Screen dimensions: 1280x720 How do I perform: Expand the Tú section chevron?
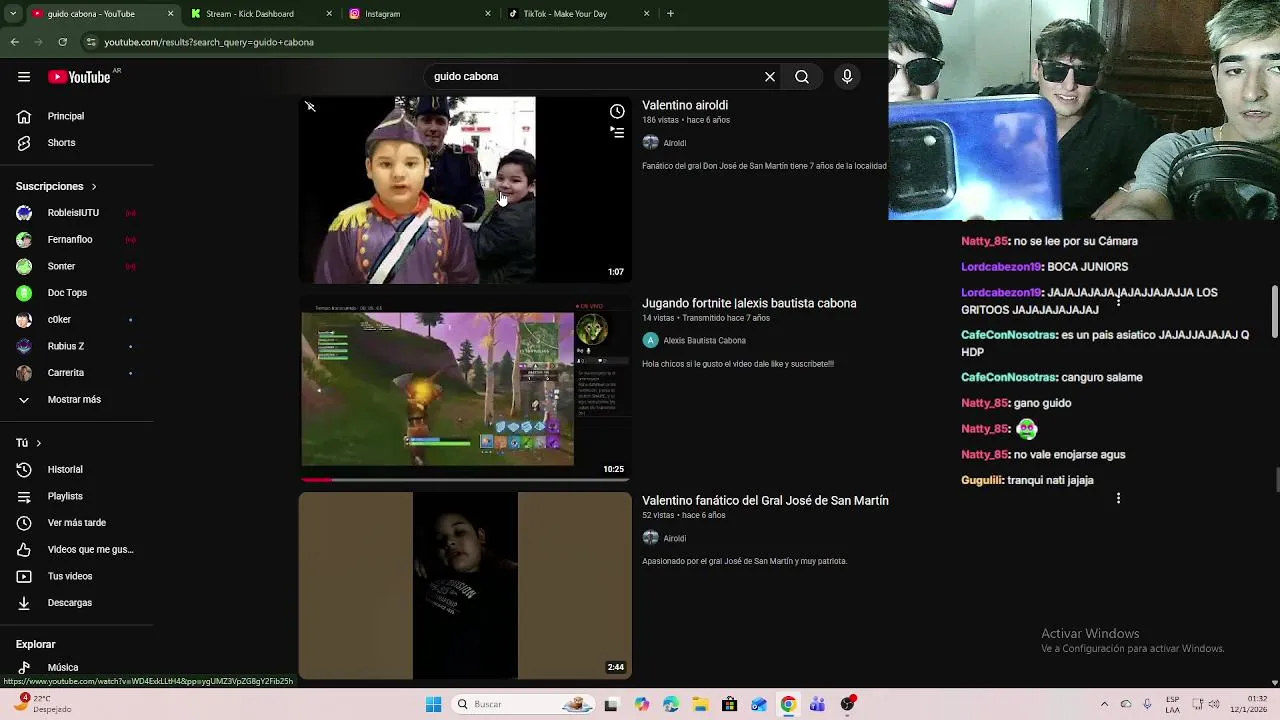tap(38, 443)
